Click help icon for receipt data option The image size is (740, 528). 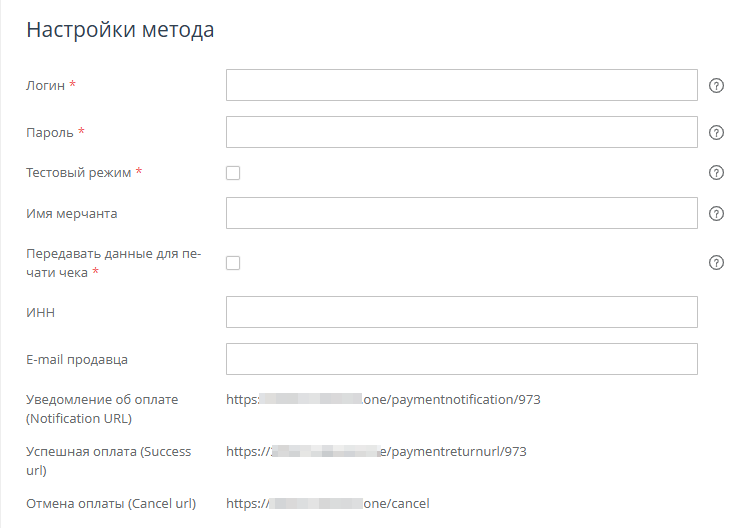click(716, 263)
